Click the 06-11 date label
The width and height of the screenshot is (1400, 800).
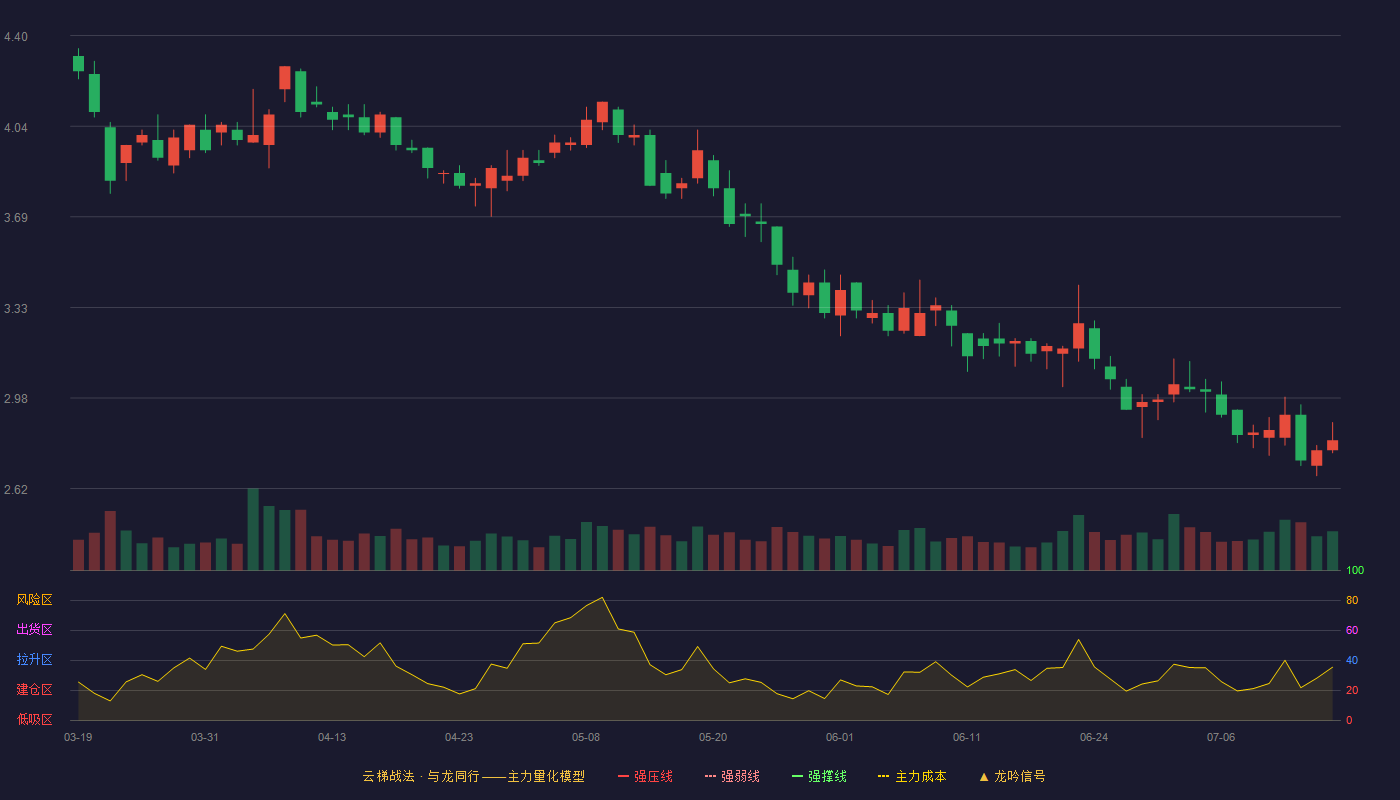(x=967, y=737)
